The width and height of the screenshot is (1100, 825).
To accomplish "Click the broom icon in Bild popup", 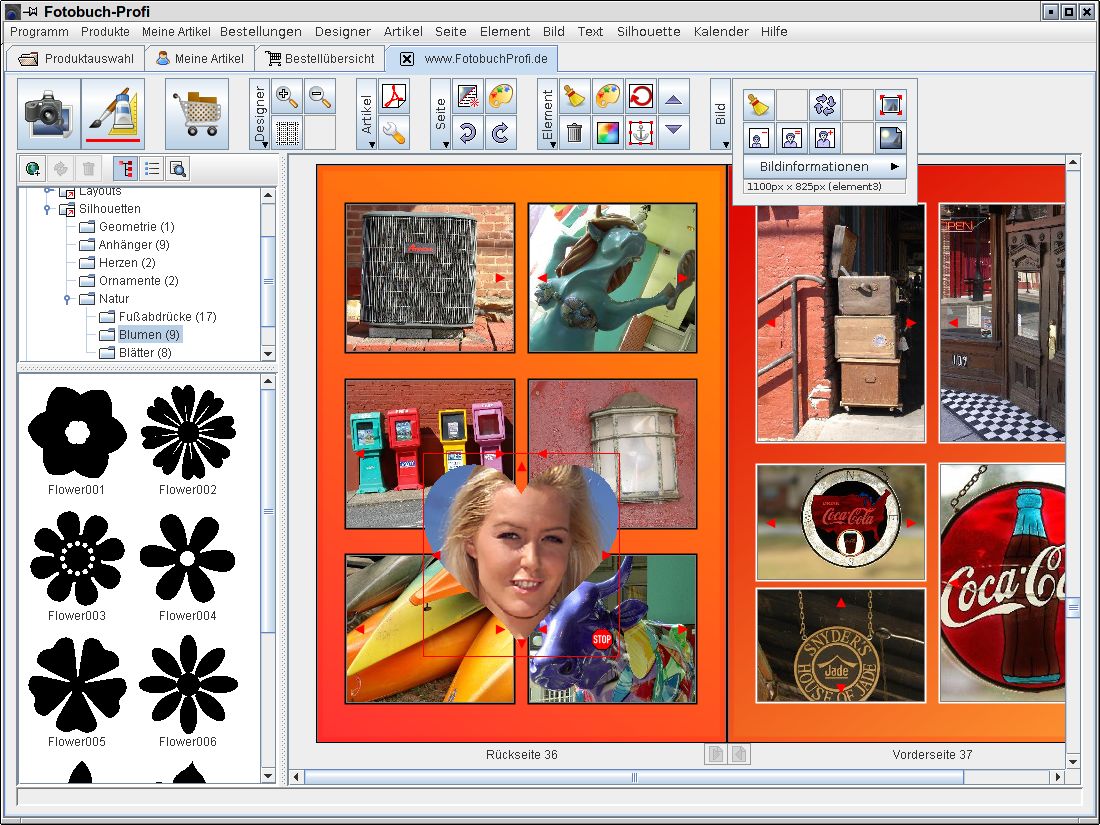I will pyautogui.click(x=758, y=105).
